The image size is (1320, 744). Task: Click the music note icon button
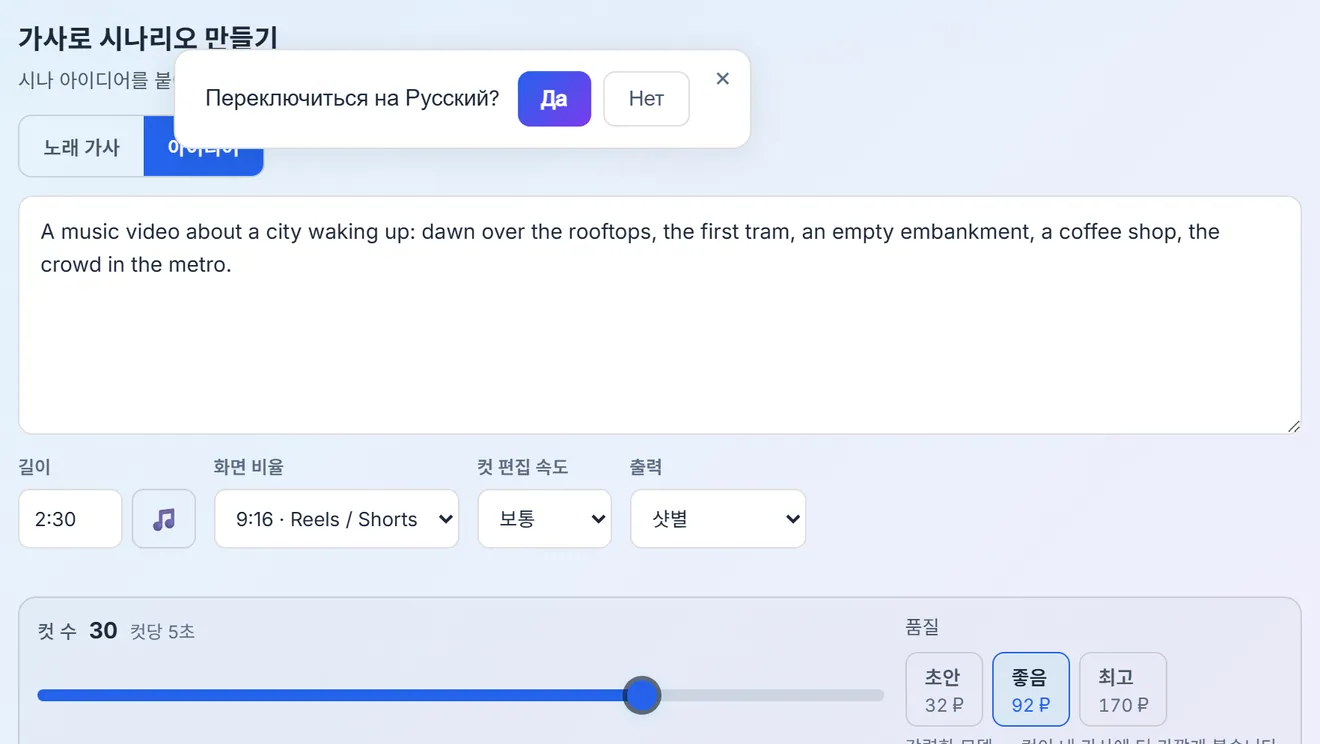pyautogui.click(x=164, y=519)
